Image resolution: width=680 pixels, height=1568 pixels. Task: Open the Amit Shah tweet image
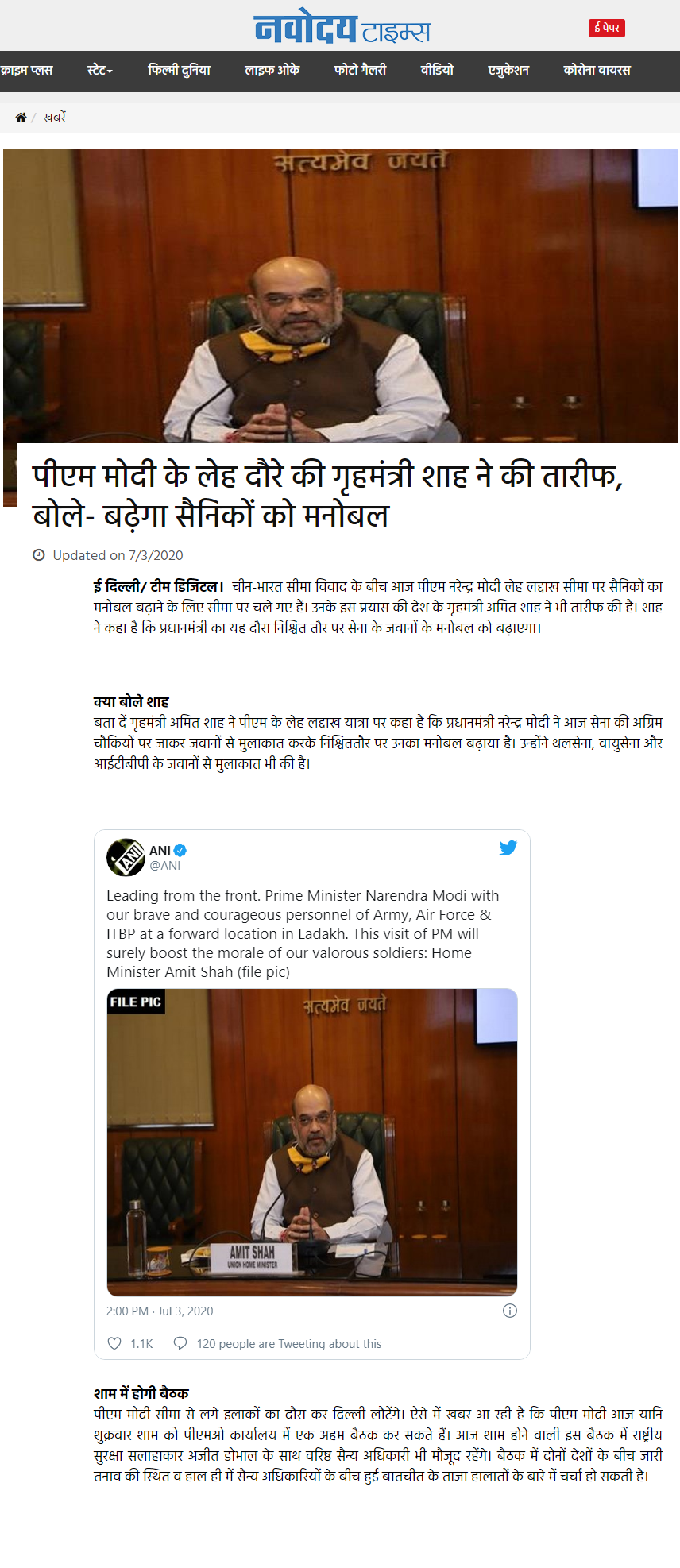(x=312, y=1142)
